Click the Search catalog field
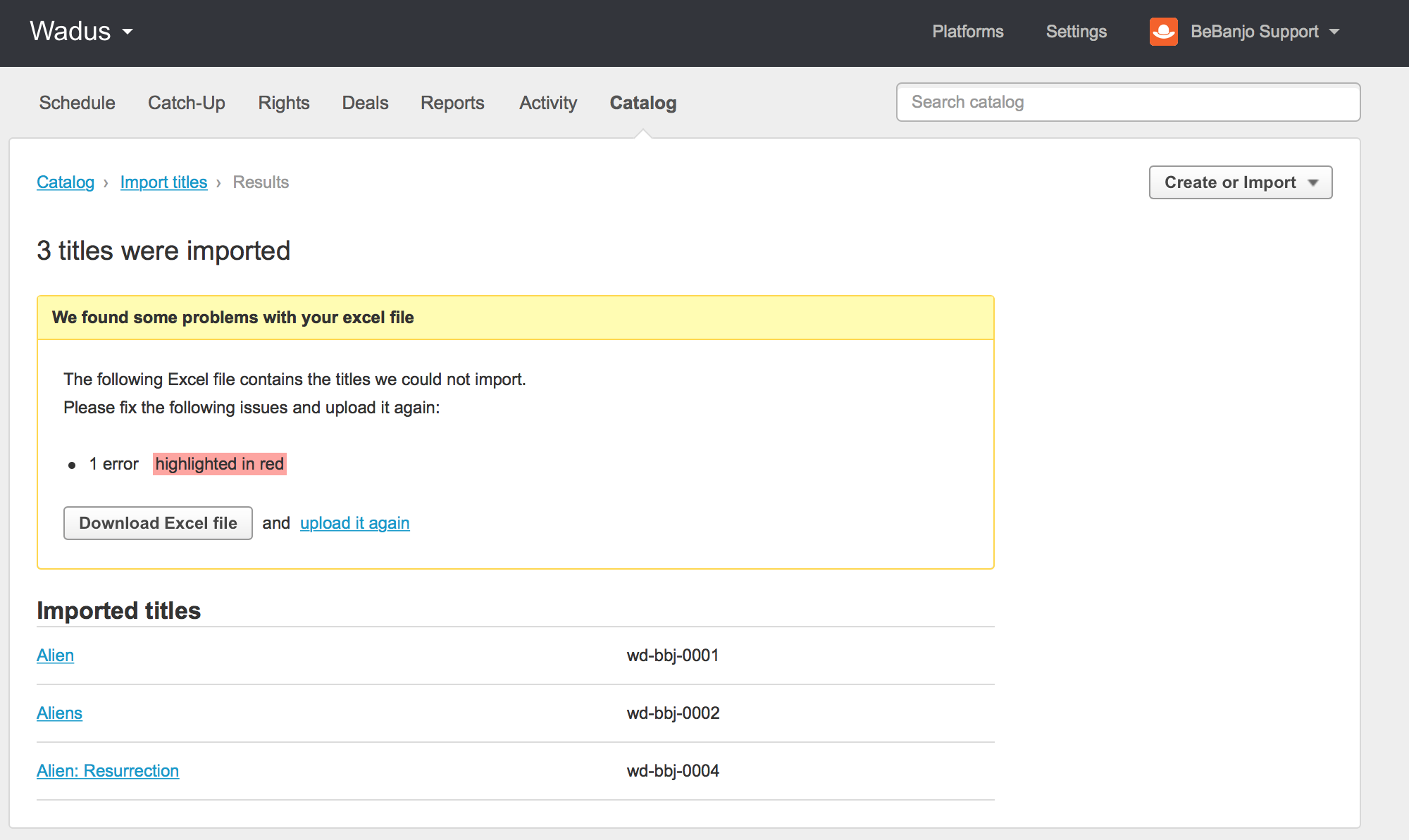The height and width of the screenshot is (840, 1409). pos(1127,102)
